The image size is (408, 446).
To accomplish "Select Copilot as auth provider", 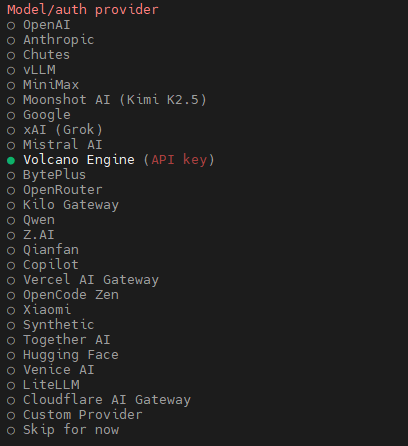I will pos(43,265).
